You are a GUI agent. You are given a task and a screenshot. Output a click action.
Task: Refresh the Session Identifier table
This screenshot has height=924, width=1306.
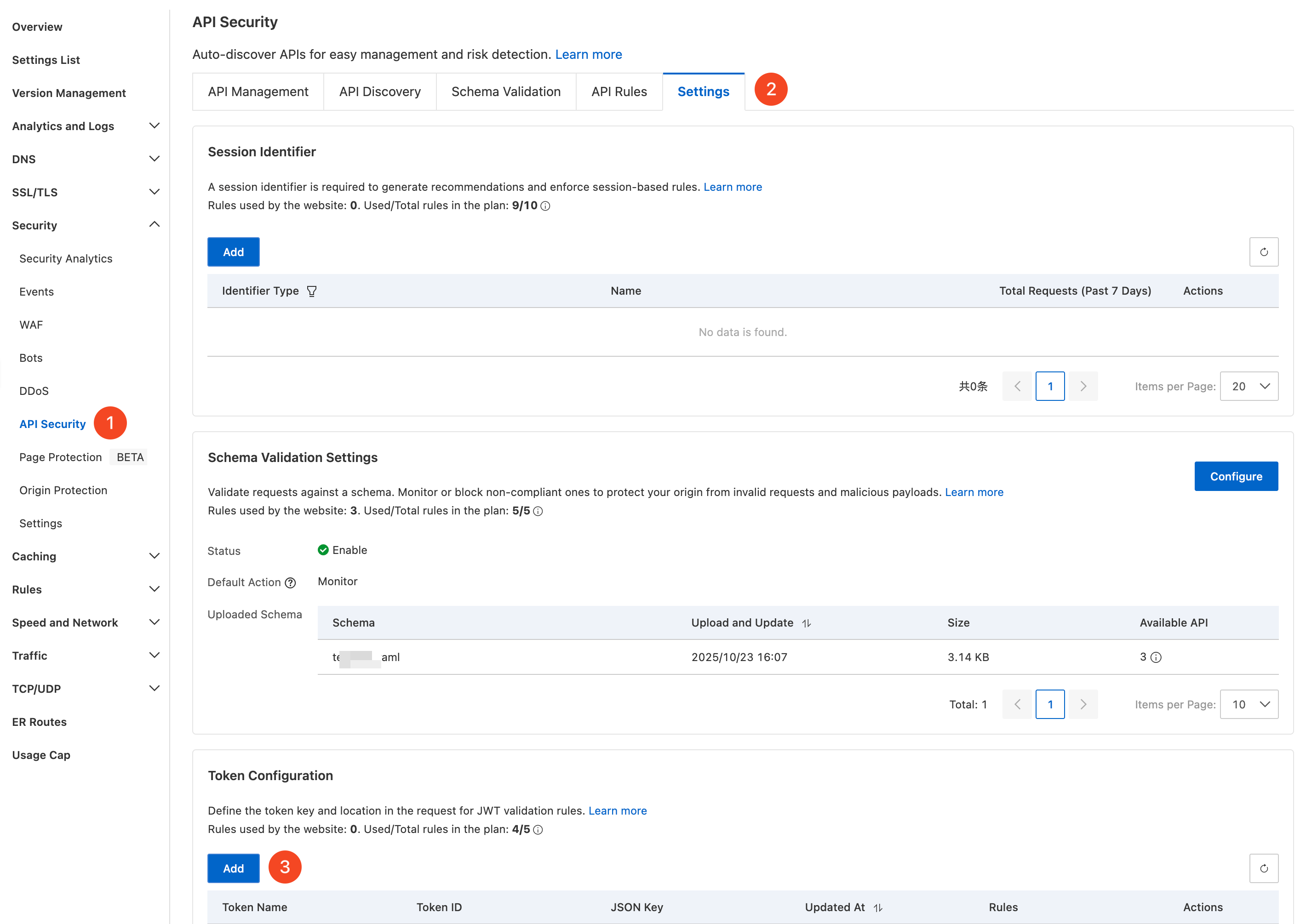(x=1263, y=252)
